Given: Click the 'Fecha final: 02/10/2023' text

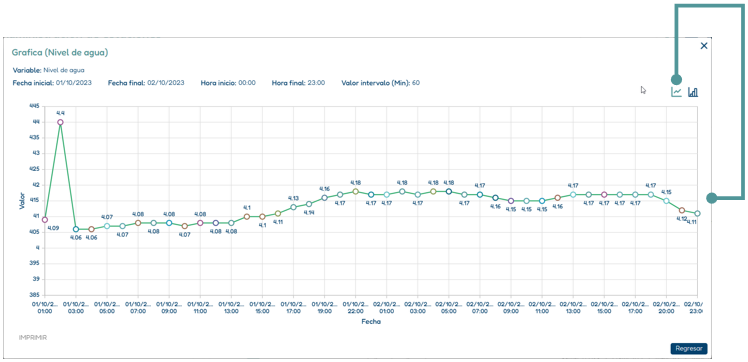Looking at the screenshot, I should 146,83.
